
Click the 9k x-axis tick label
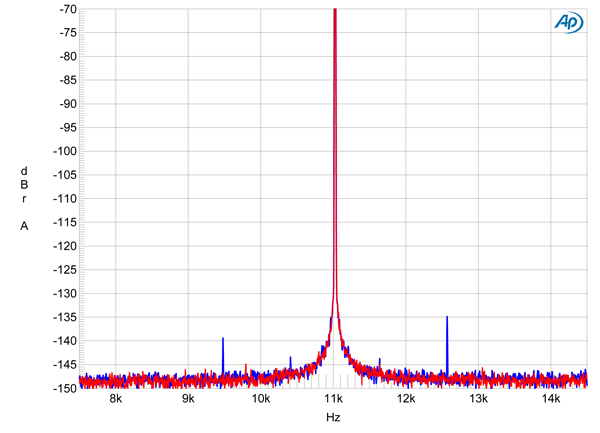pyautogui.click(x=189, y=399)
